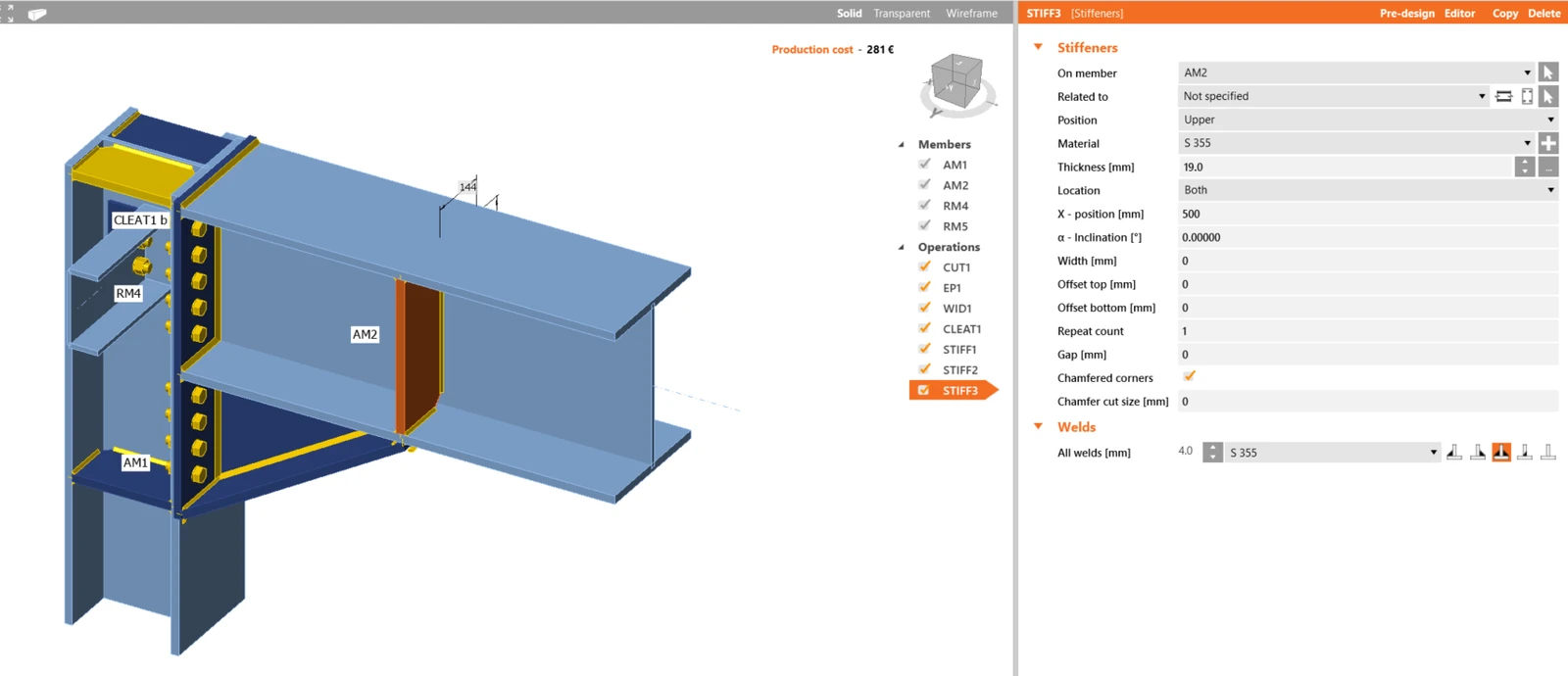Click the vertical plate icon next to Related to
This screenshot has height=676, width=1568.
(1527, 96)
